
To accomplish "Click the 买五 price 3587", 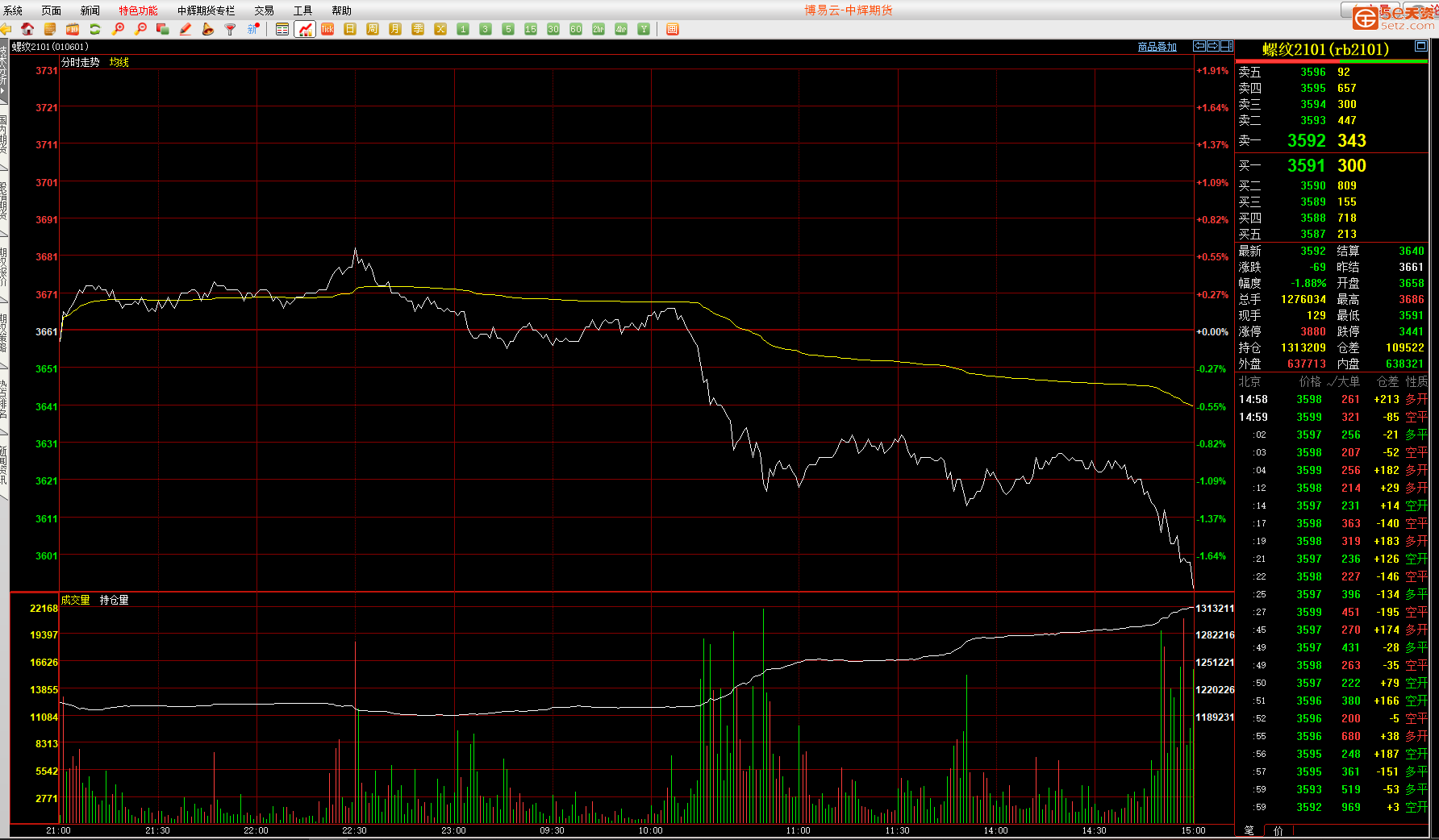I will point(1313,234).
